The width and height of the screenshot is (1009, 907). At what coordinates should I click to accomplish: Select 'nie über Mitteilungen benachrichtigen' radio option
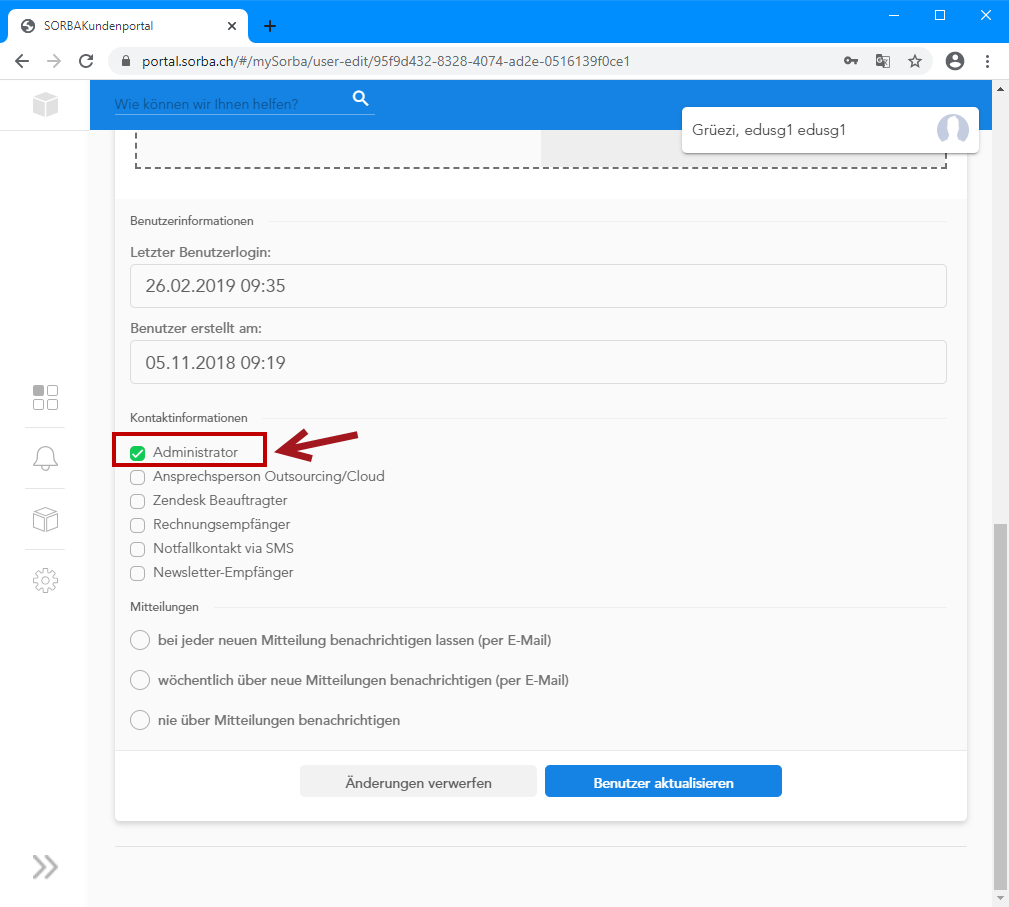(x=140, y=720)
